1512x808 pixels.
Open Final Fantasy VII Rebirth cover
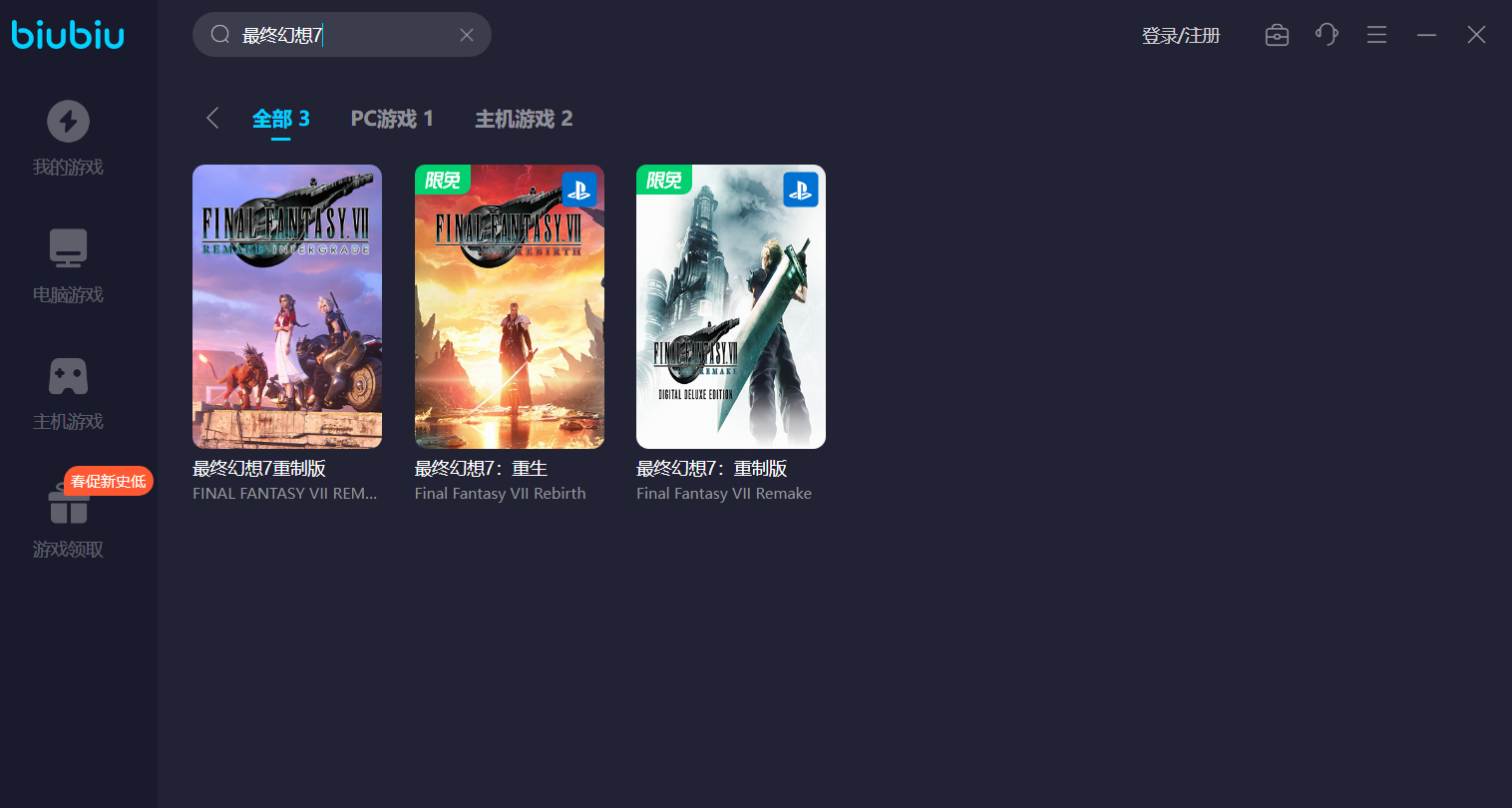pyautogui.click(x=510, y=306)
